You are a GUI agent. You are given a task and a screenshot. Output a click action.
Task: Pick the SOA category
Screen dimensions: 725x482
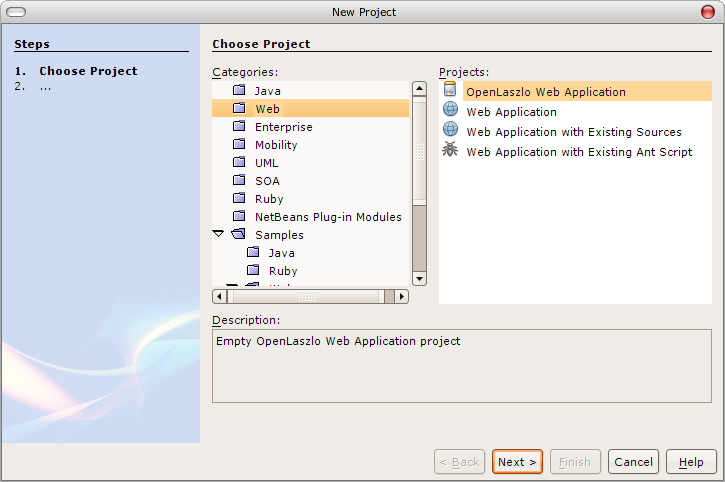pos(268,181)
